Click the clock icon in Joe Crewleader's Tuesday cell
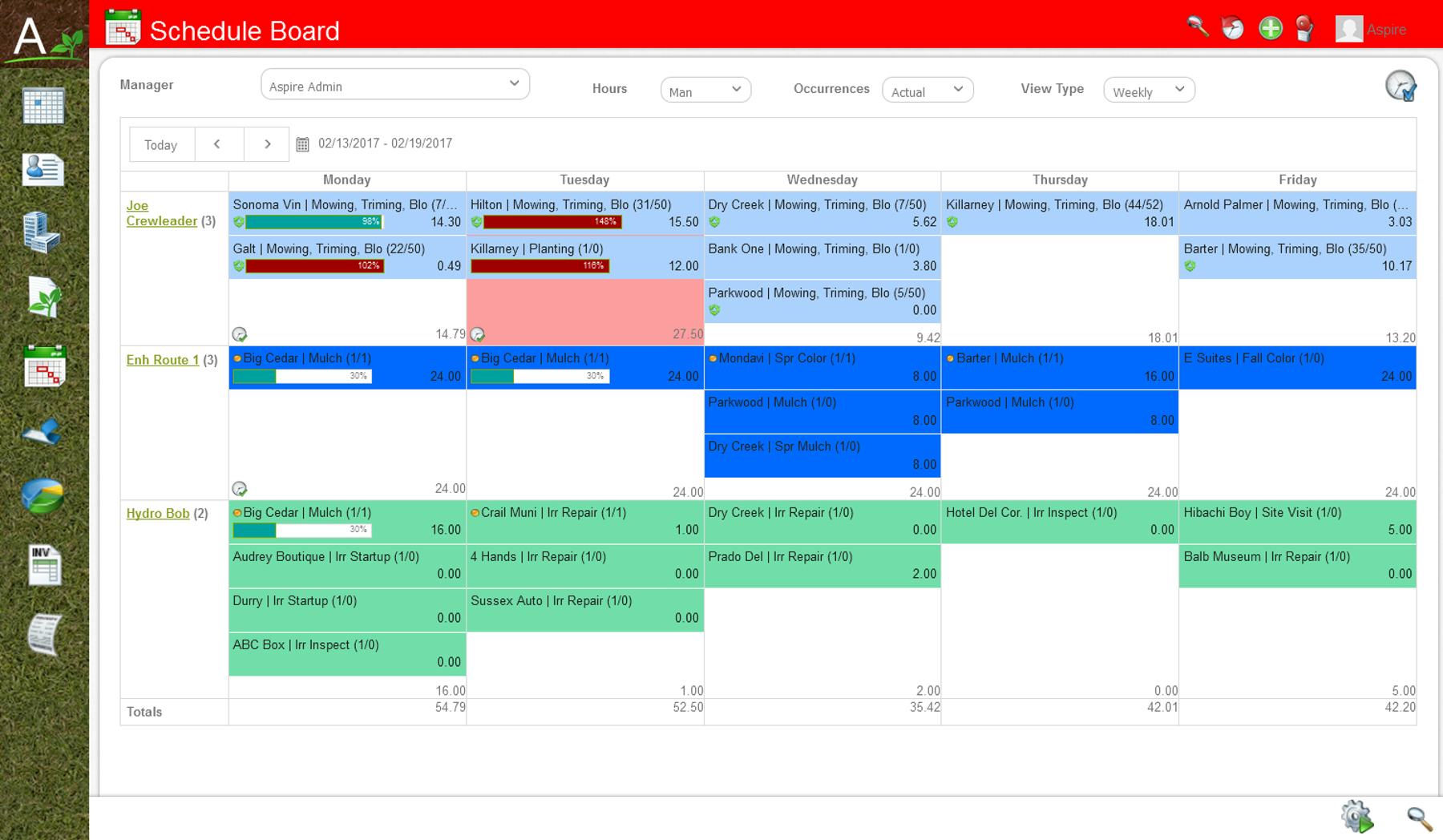Screen dimensions: 1443x840 (x=477, y=334)
